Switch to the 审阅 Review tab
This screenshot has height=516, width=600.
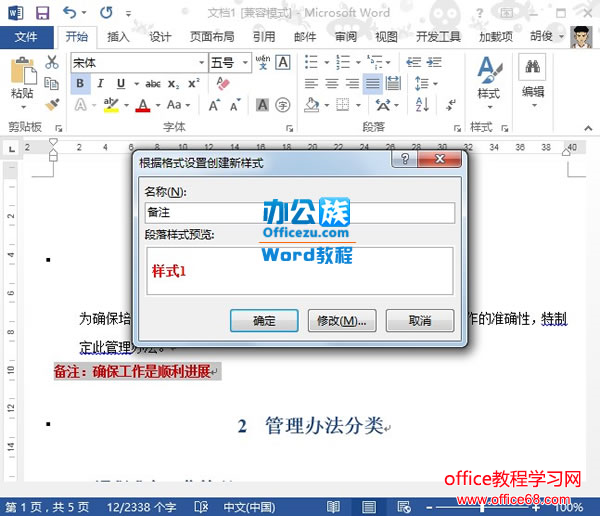346,37
